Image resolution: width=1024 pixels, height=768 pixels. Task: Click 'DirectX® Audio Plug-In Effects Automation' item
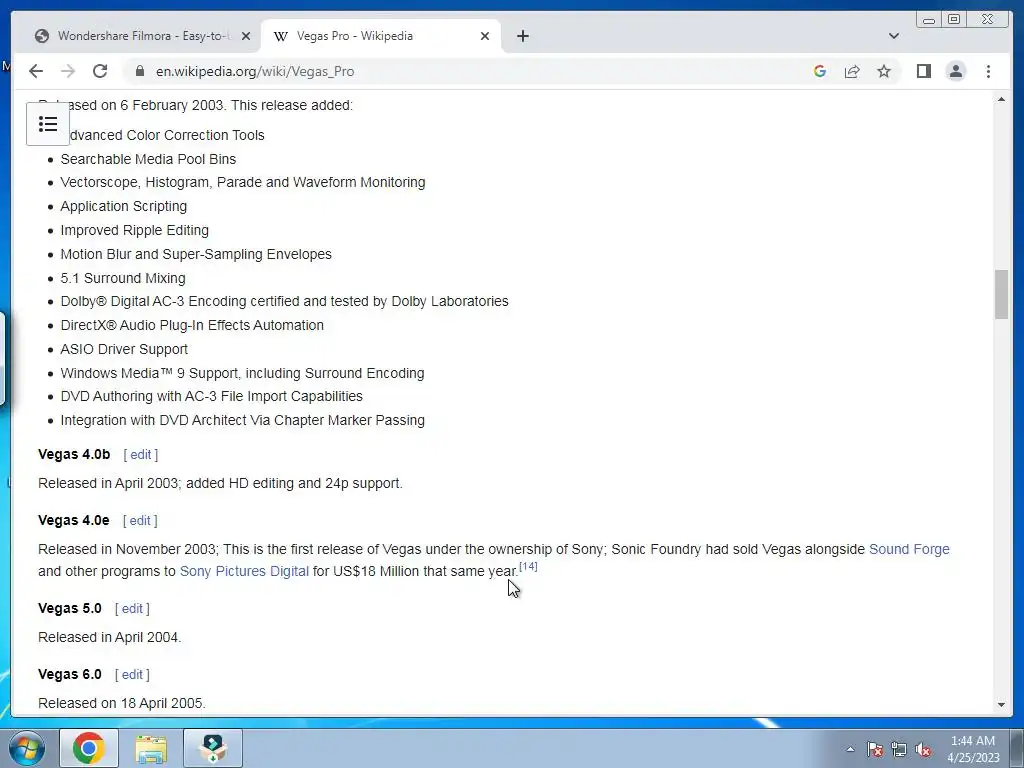[x=192, y=325]
